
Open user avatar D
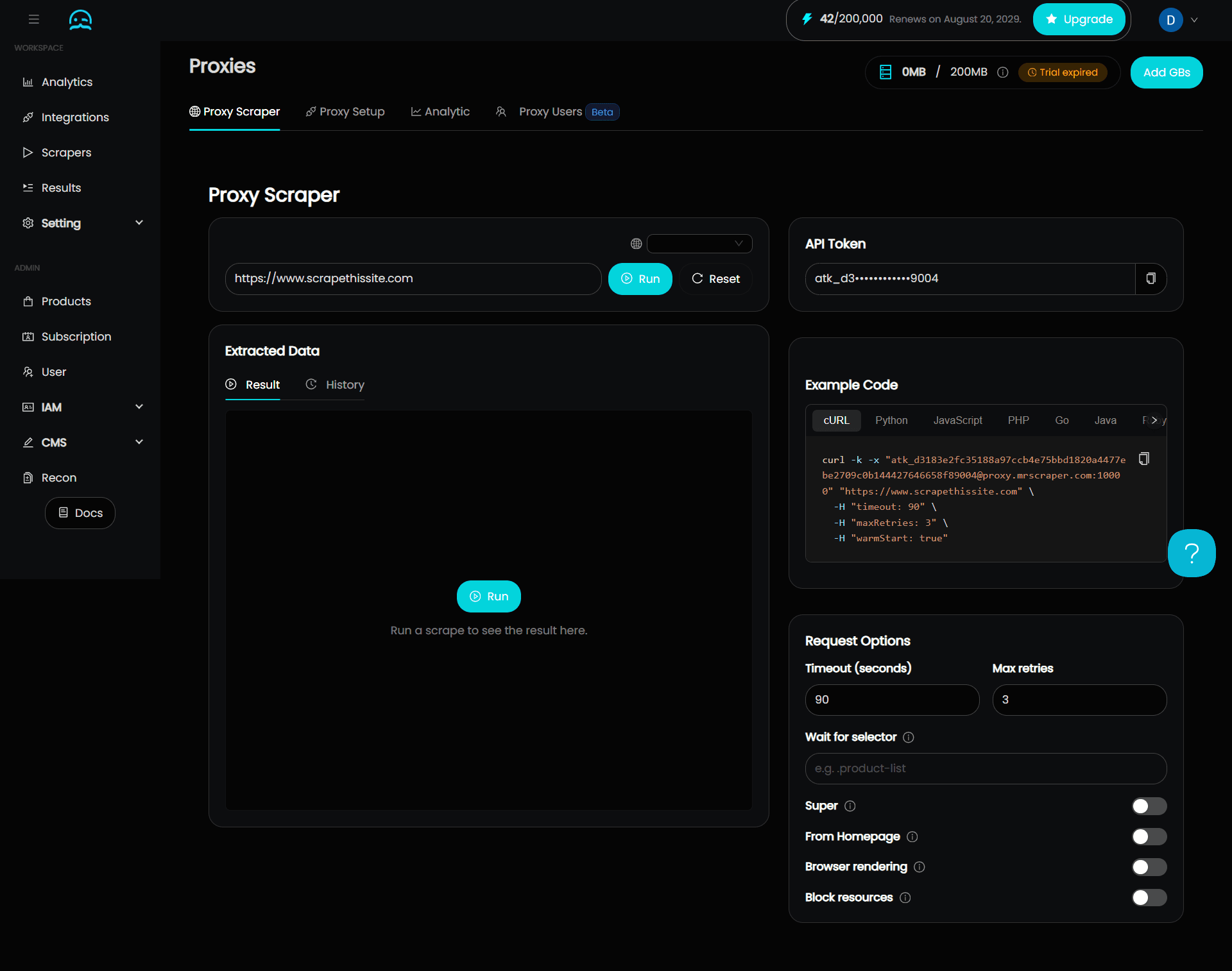(1170, 20)
